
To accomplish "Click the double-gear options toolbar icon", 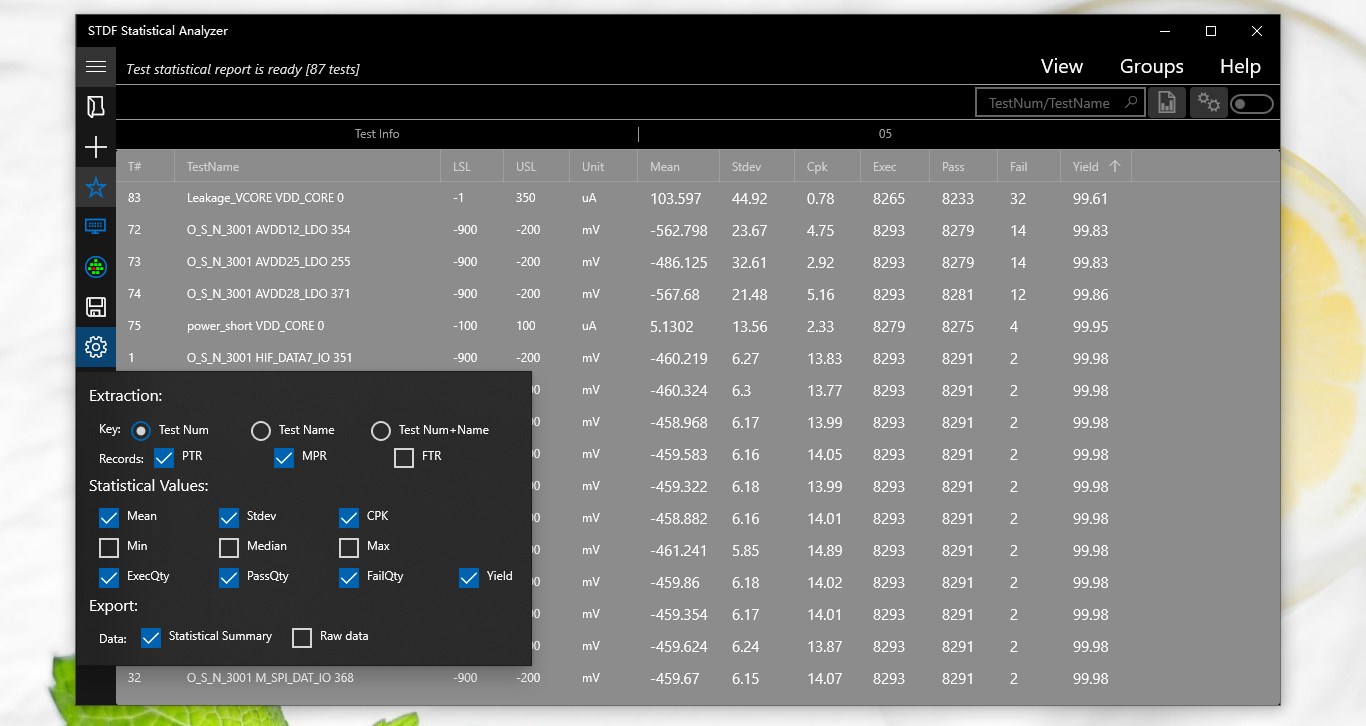I will click(x=1209, y=103).
